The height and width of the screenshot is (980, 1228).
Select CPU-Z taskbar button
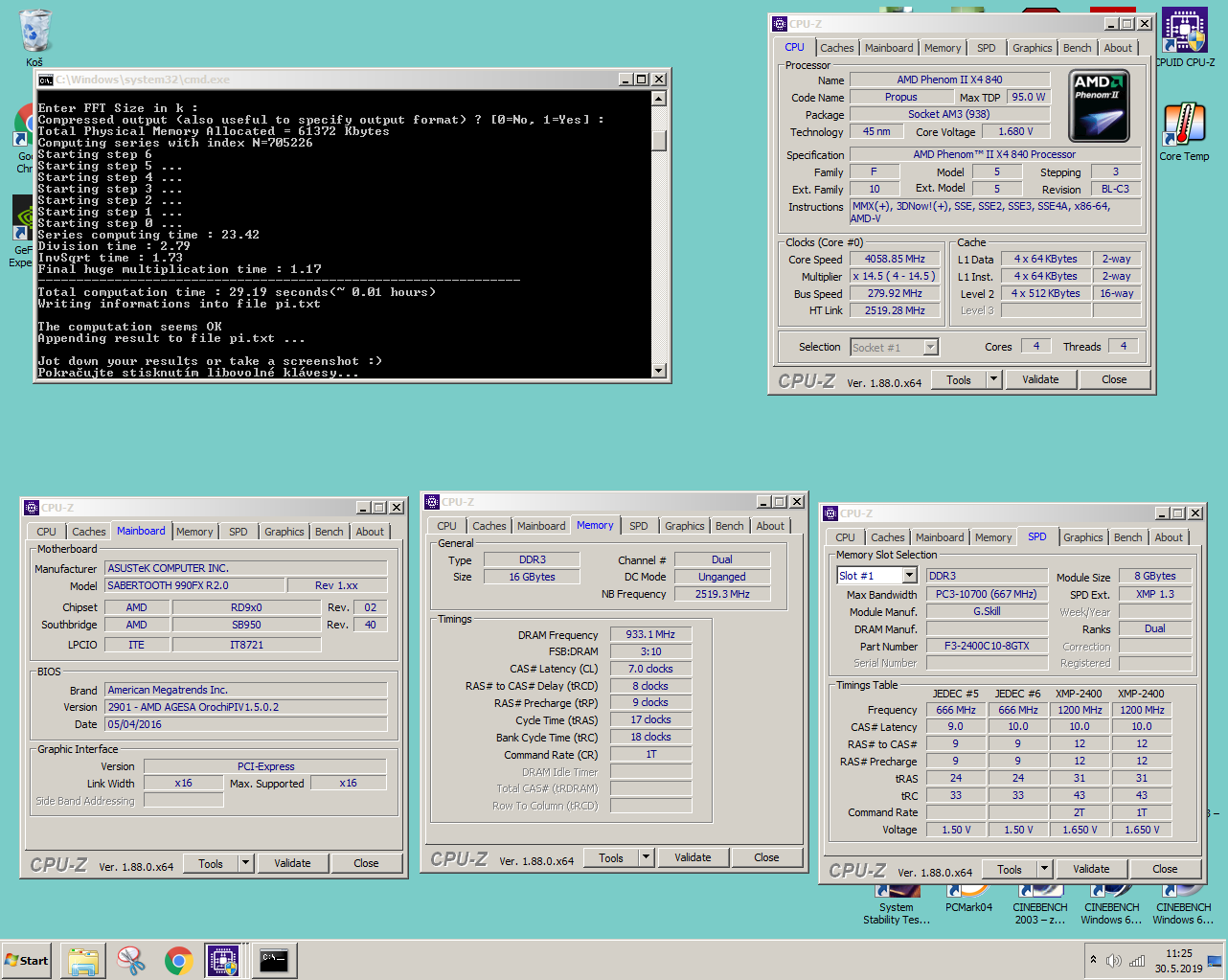tap(223, 960)
